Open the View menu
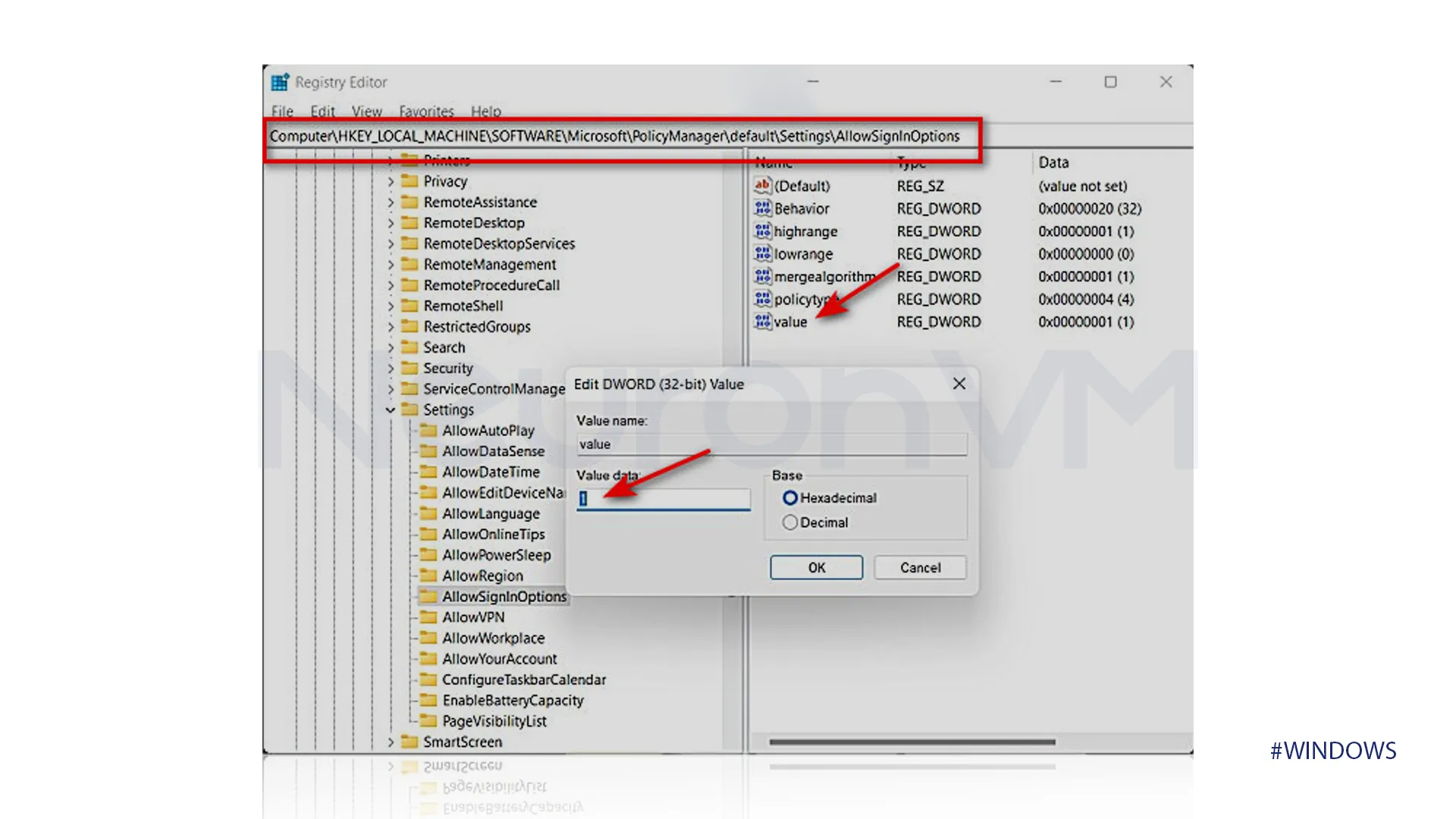Viewport: 1456px width, 819px height. [367, 111]
